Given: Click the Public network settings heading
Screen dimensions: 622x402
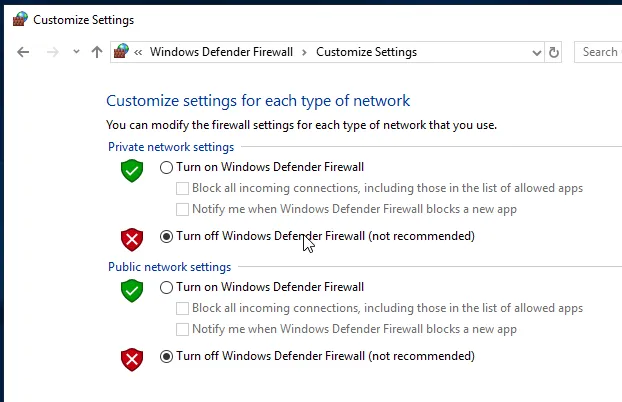Looking at the screenshot, I should click(169, 267).
